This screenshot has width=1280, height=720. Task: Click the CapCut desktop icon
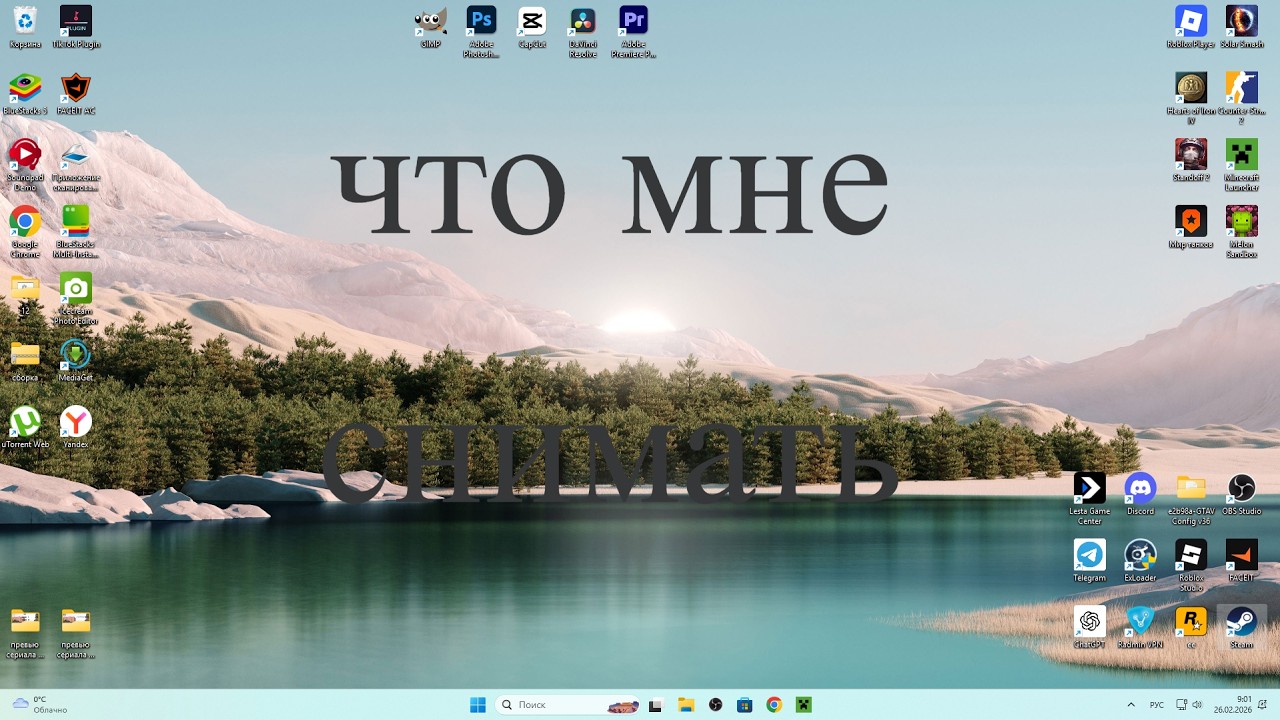point(532,27)
